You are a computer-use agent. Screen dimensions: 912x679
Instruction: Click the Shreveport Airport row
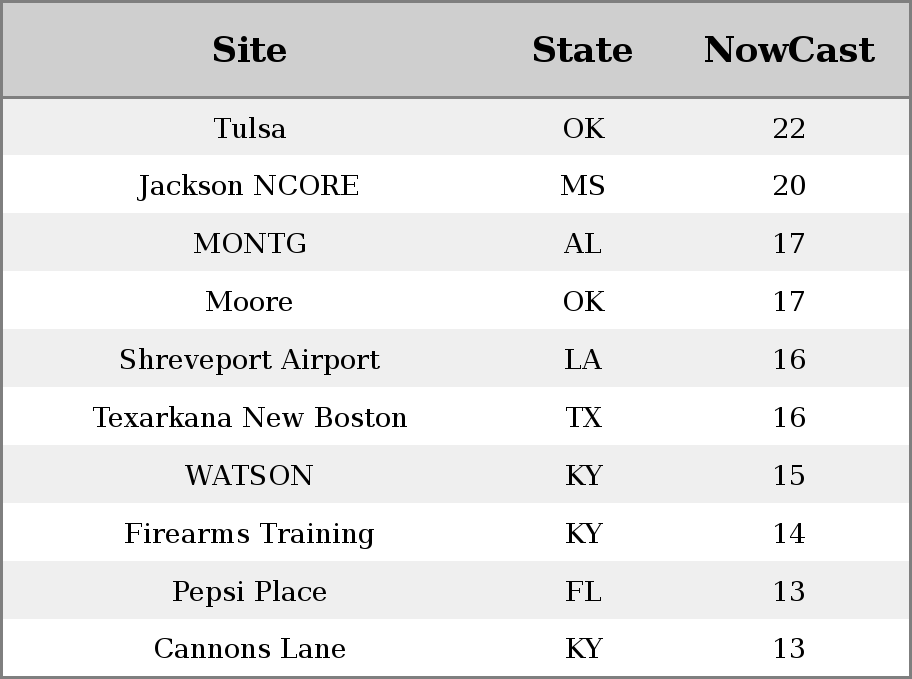tap(456, 358)
